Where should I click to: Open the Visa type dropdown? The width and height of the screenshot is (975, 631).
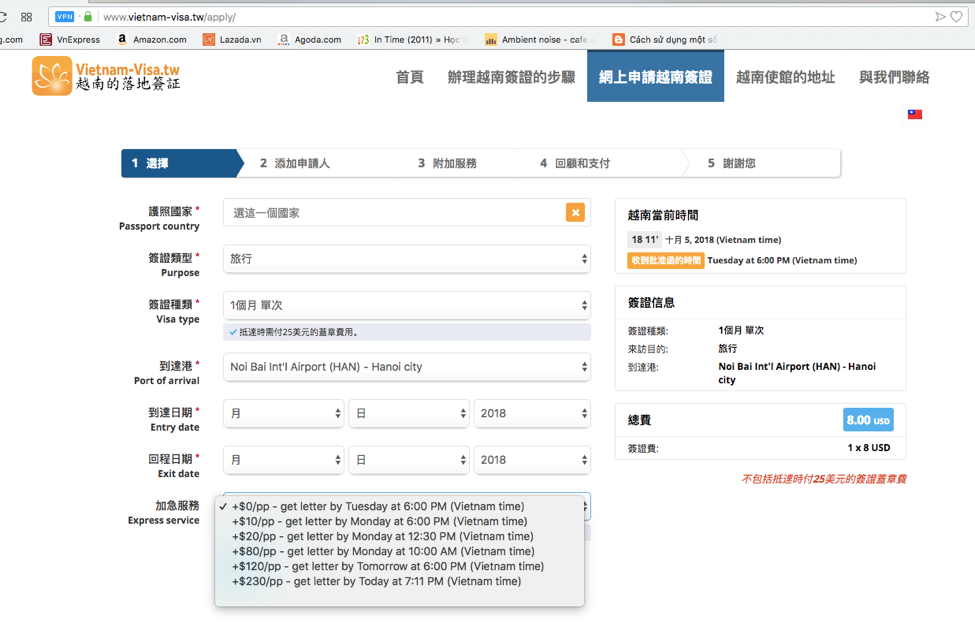(x=406, y=305)
